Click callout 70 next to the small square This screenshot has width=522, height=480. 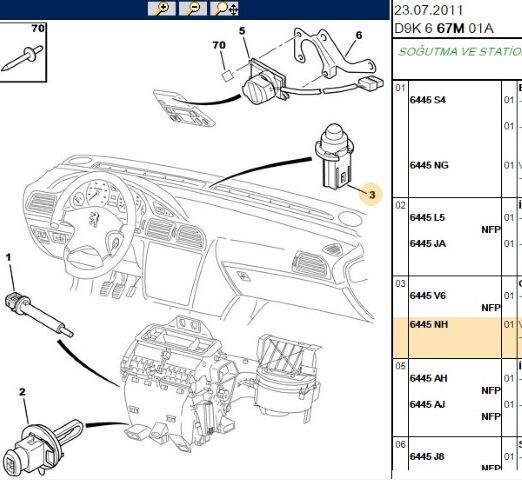[x=219, y=45]
